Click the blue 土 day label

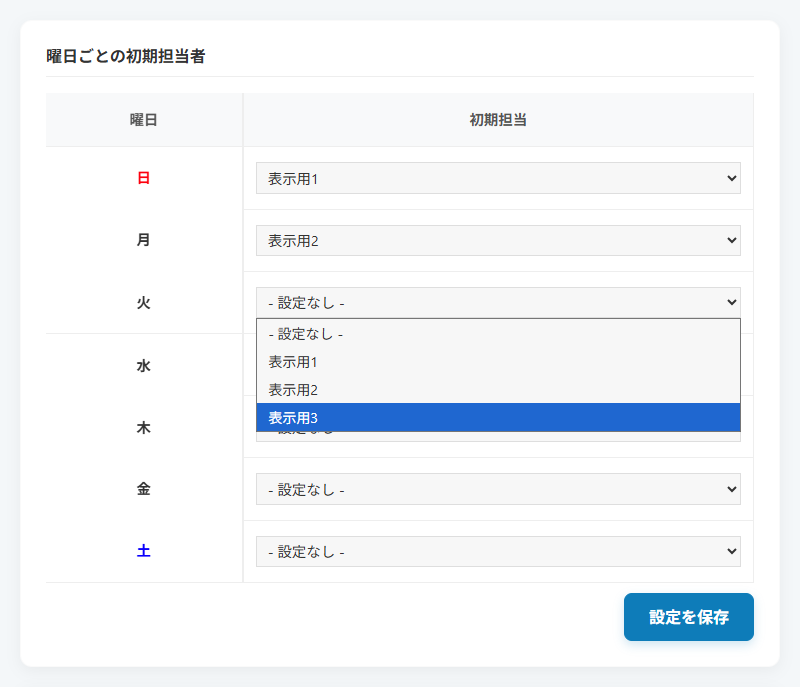(144, 551)
